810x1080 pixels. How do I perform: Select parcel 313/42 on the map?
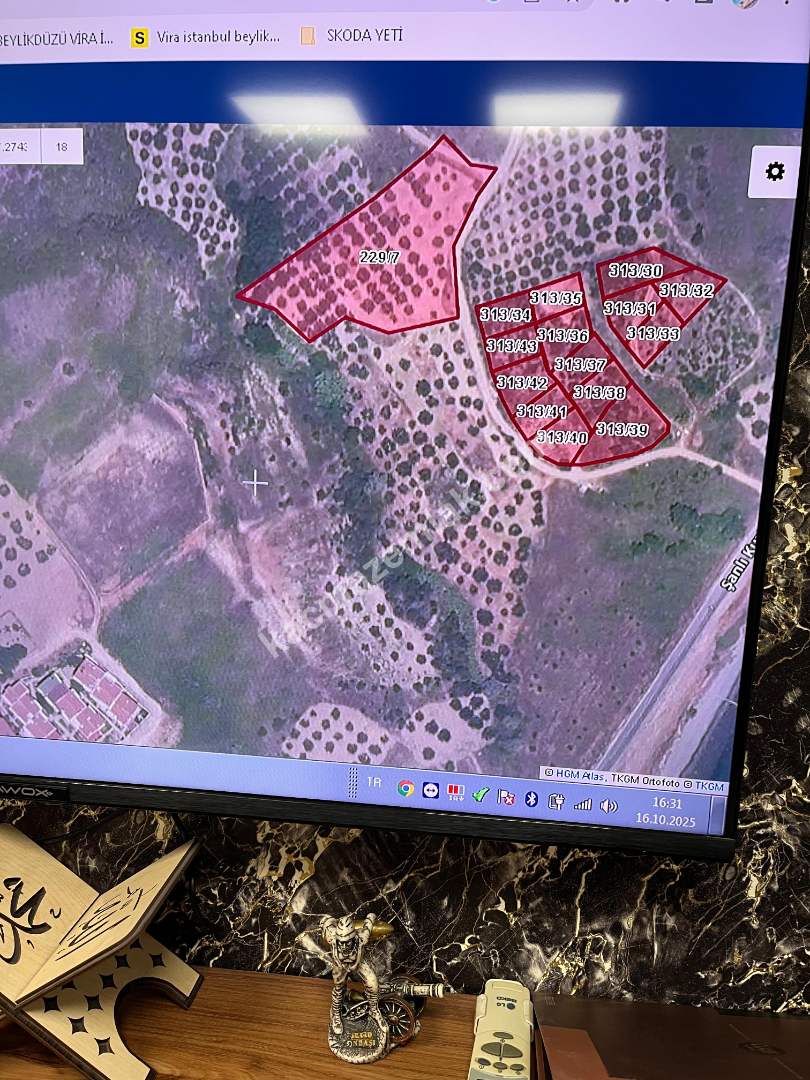(521, 383)
